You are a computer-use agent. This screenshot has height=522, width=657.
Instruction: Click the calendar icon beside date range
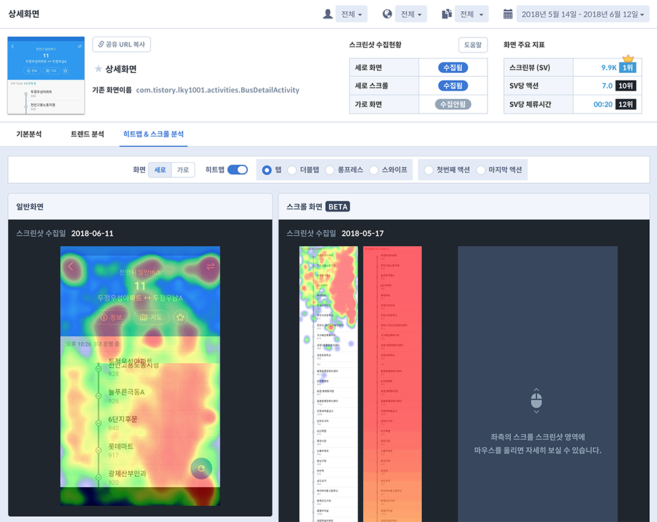click(x=508, y=14)
